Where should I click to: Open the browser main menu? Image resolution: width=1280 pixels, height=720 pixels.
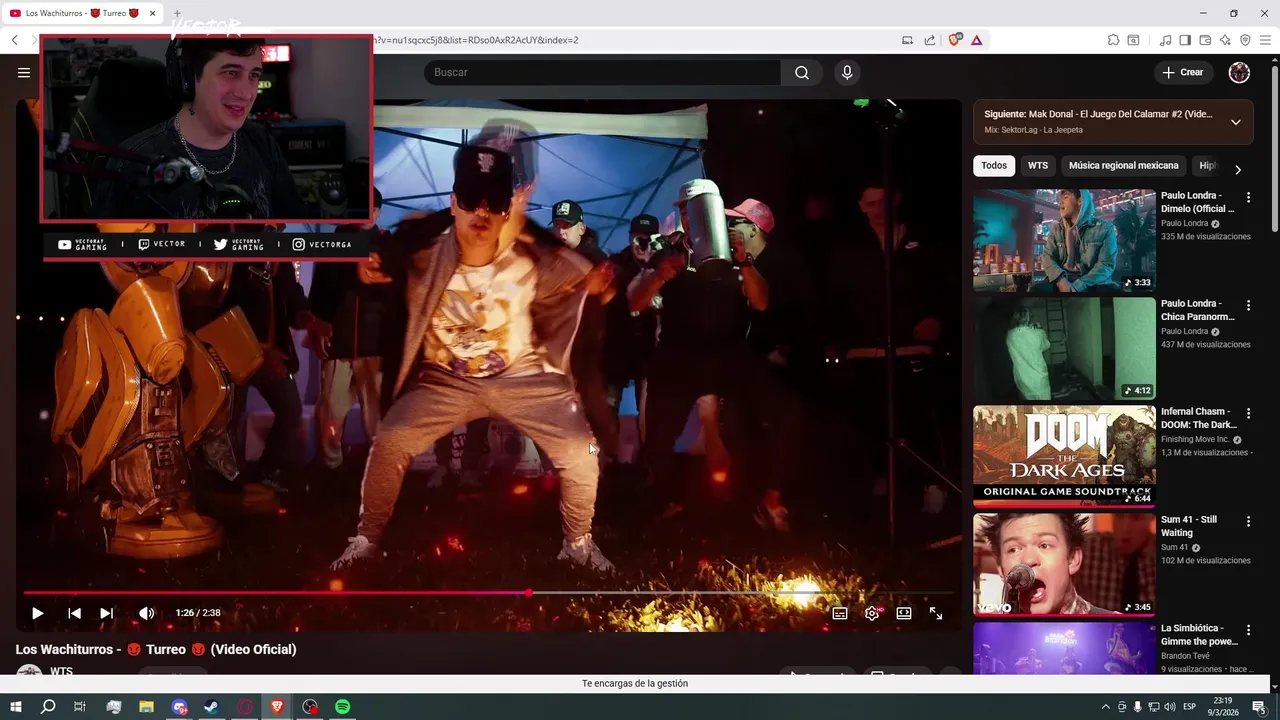click(1265, 40)
